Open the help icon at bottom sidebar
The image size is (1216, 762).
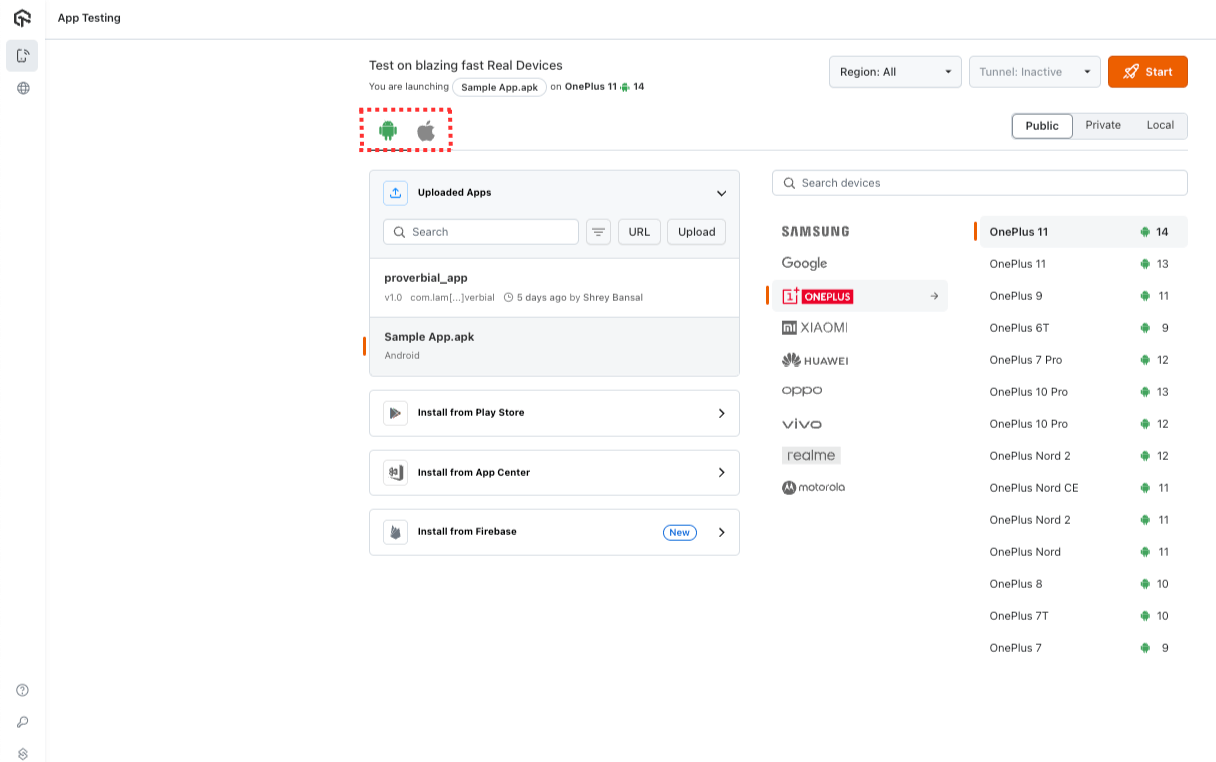coord(21,689)
